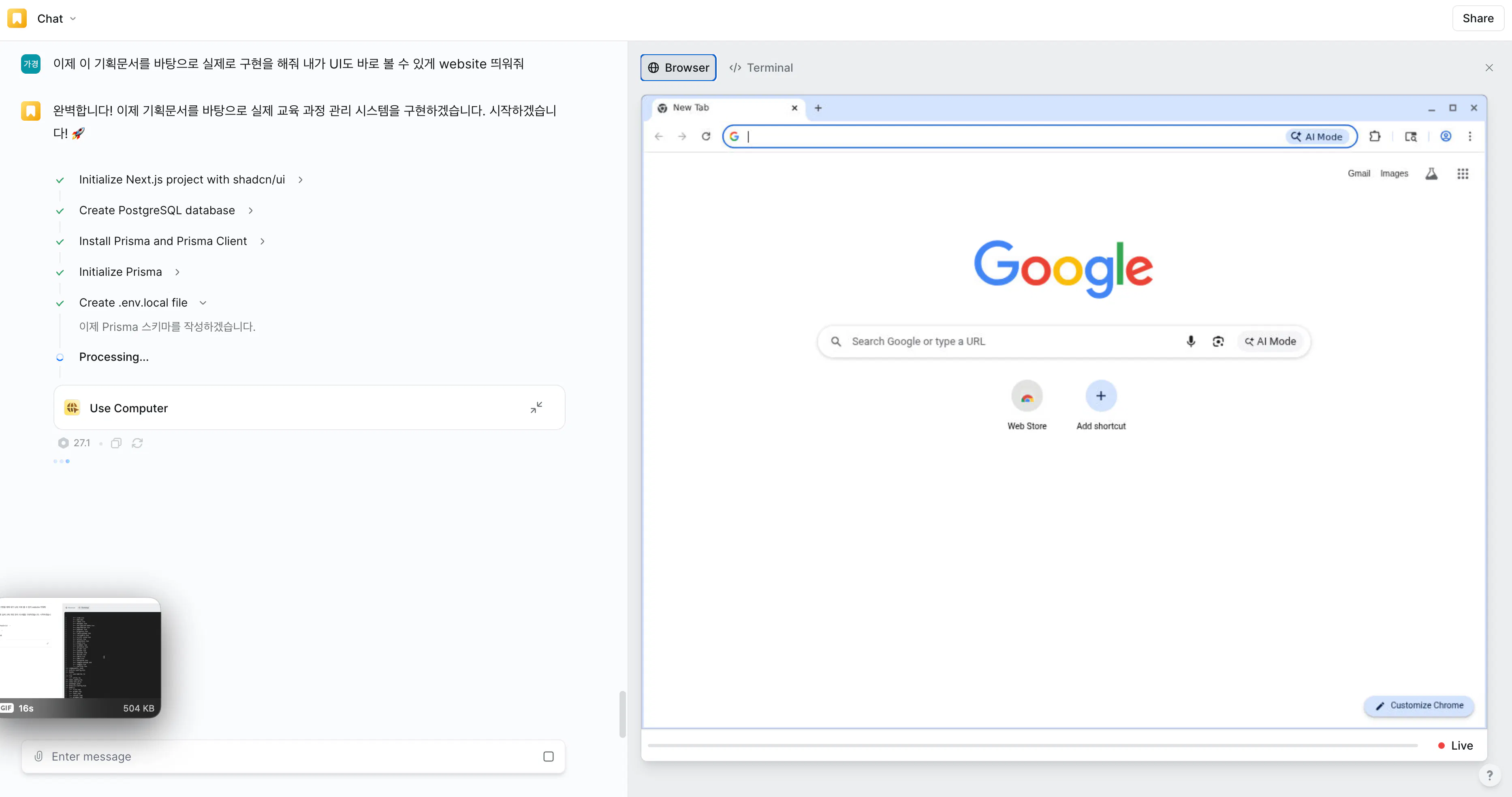Screen dimensions: 1512x797
Task: Click the voice search microphone icon
Action: [1190, 341]
